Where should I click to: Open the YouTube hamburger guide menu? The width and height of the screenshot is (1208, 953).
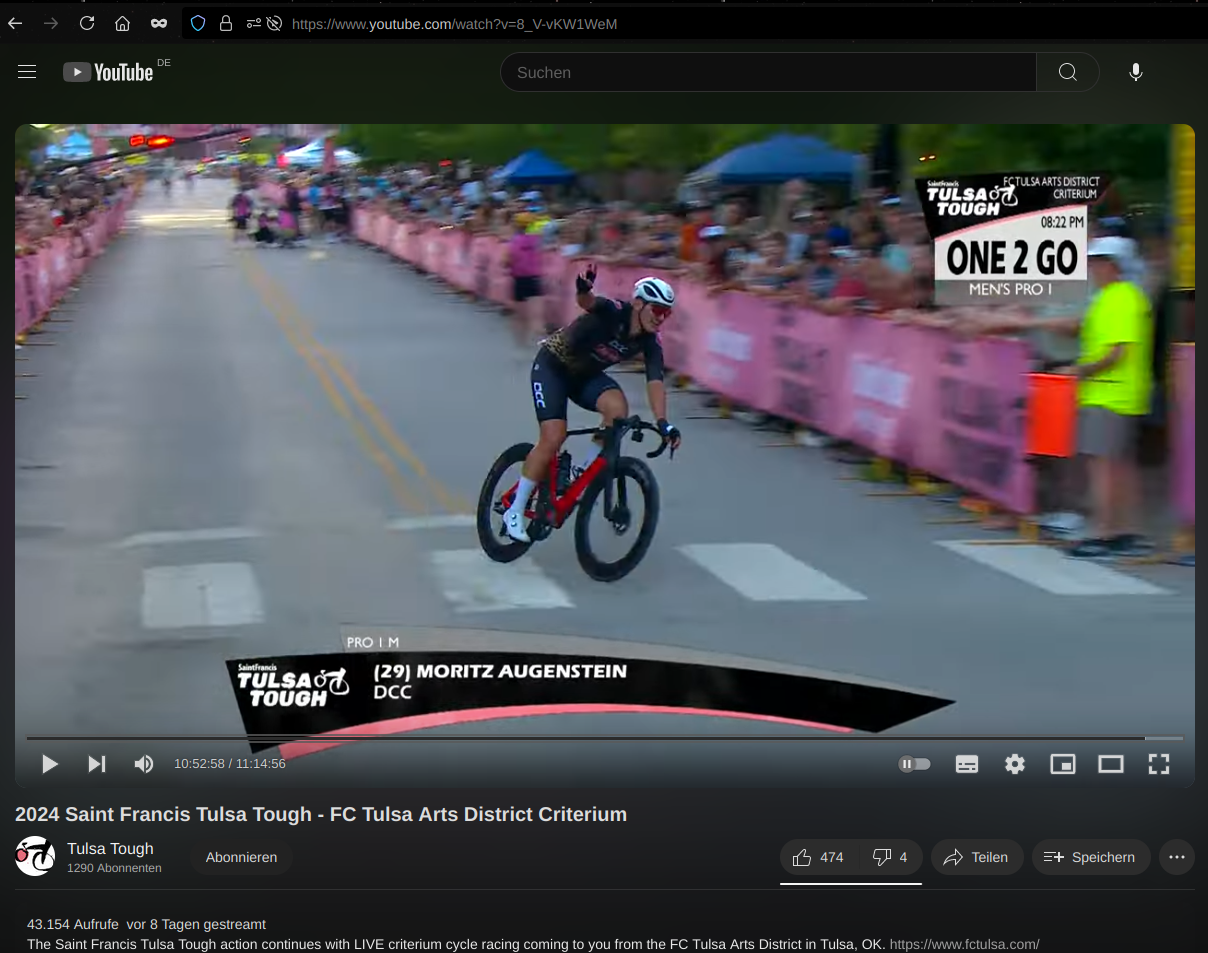(27, 72)
